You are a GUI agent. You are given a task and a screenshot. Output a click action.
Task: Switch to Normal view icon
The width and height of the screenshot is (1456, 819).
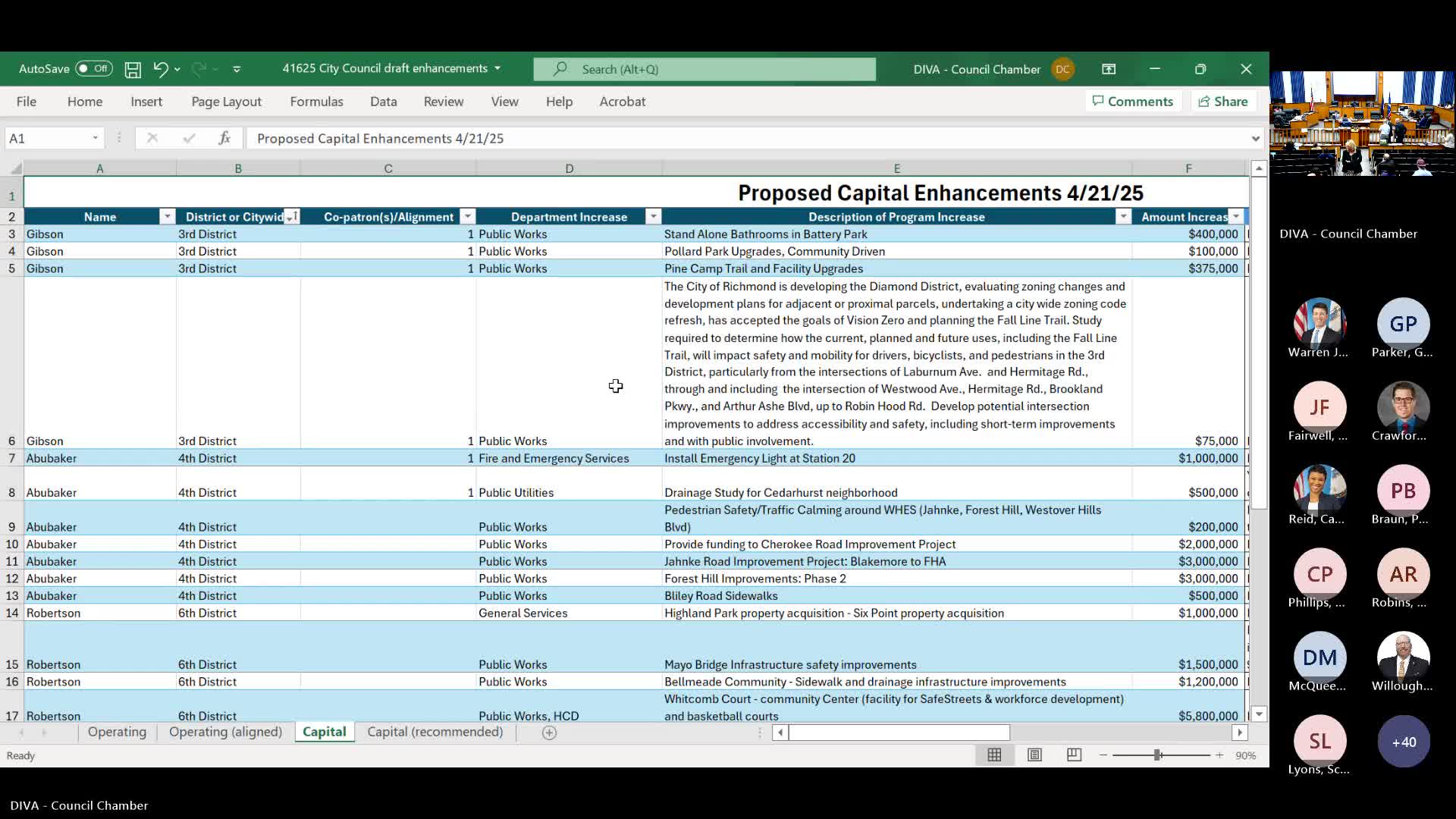coord(994,755)
